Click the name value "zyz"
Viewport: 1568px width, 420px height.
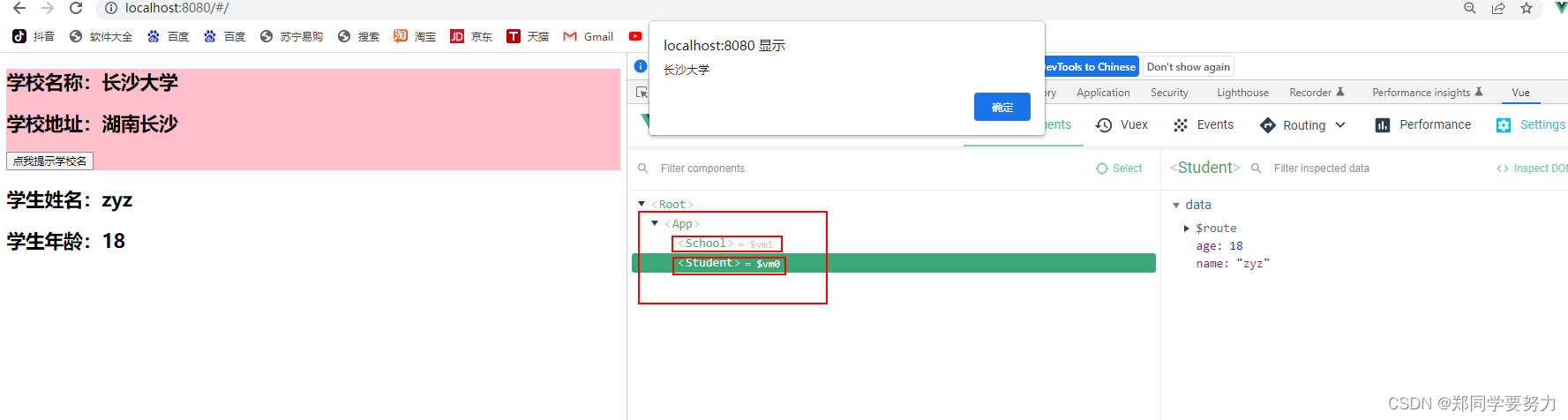click(1253, 264)
